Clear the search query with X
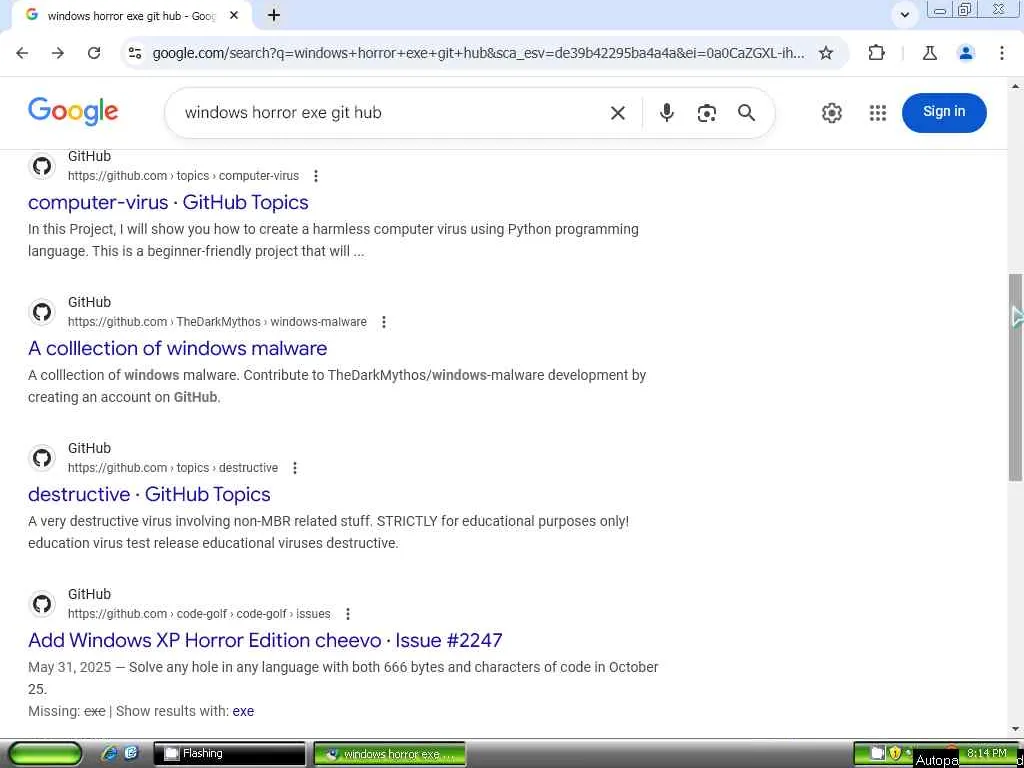 point(618,113)
